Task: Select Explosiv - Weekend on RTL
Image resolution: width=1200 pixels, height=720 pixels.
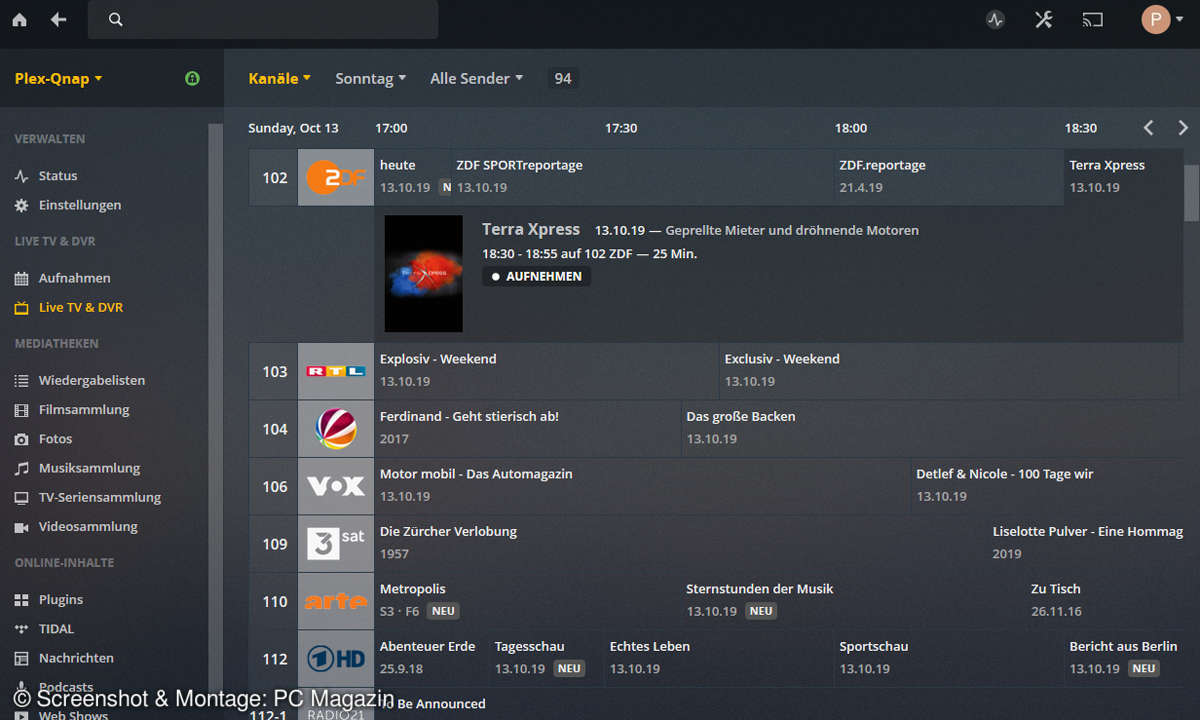Action: pyautogui.click(x=546, y=371)
